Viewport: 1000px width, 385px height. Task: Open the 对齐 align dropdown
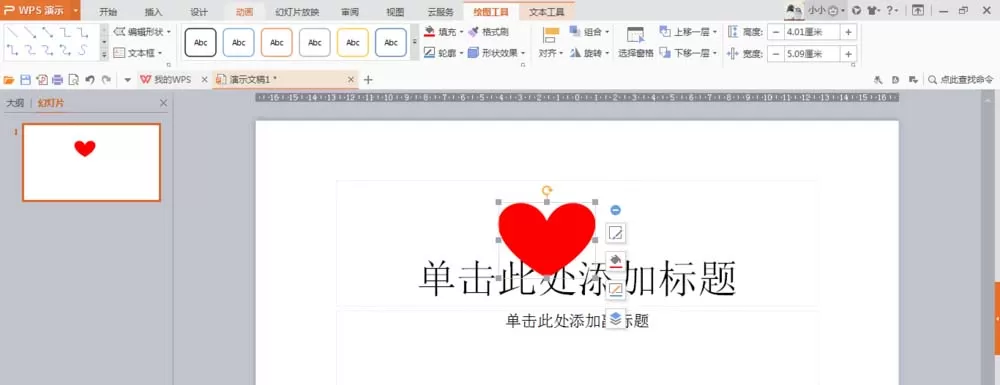point(551,43)
